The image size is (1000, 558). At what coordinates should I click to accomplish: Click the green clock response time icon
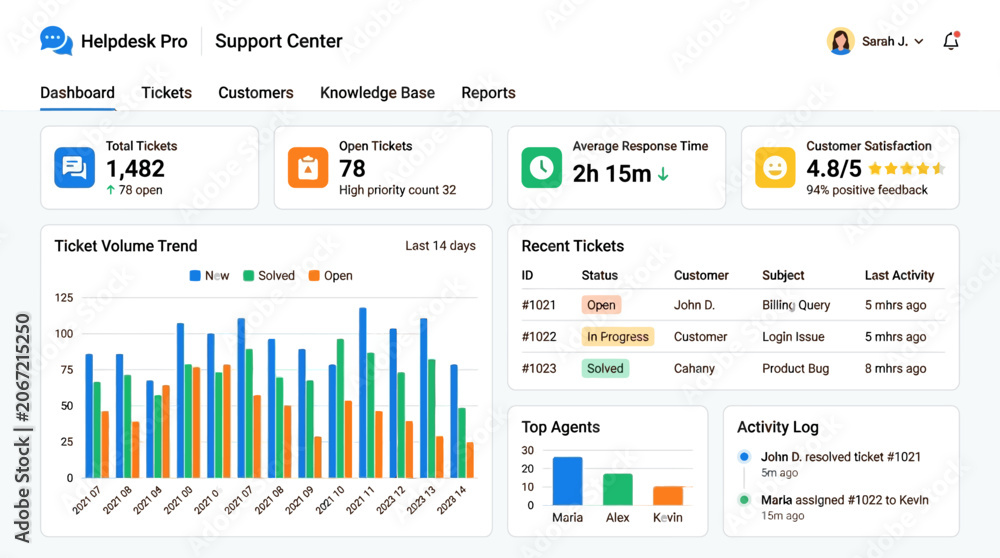click(541, 168)
